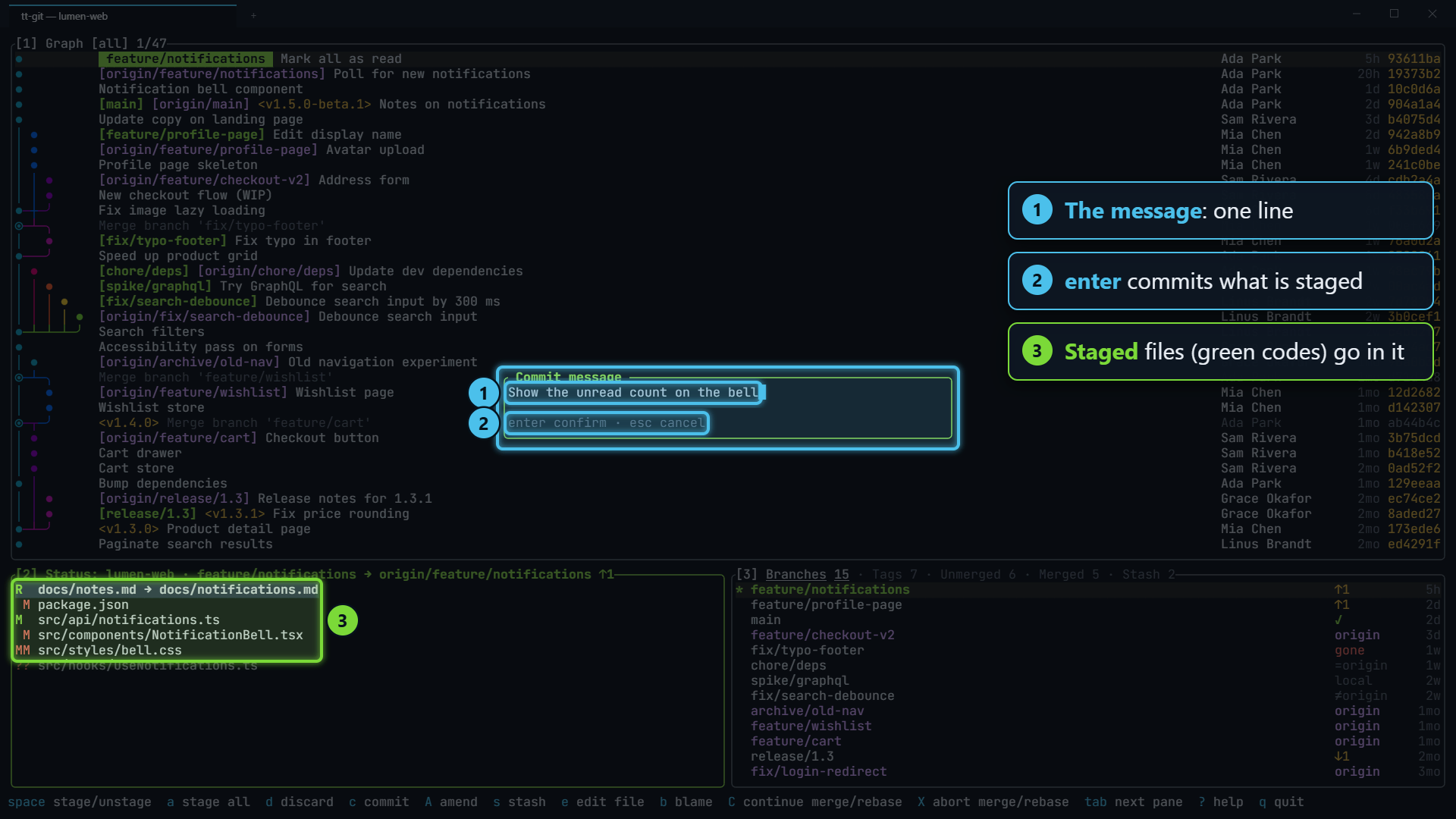Select commit 'Update copy on landing page'
The image size is (1456, 819).
click(x=728, y=119)
